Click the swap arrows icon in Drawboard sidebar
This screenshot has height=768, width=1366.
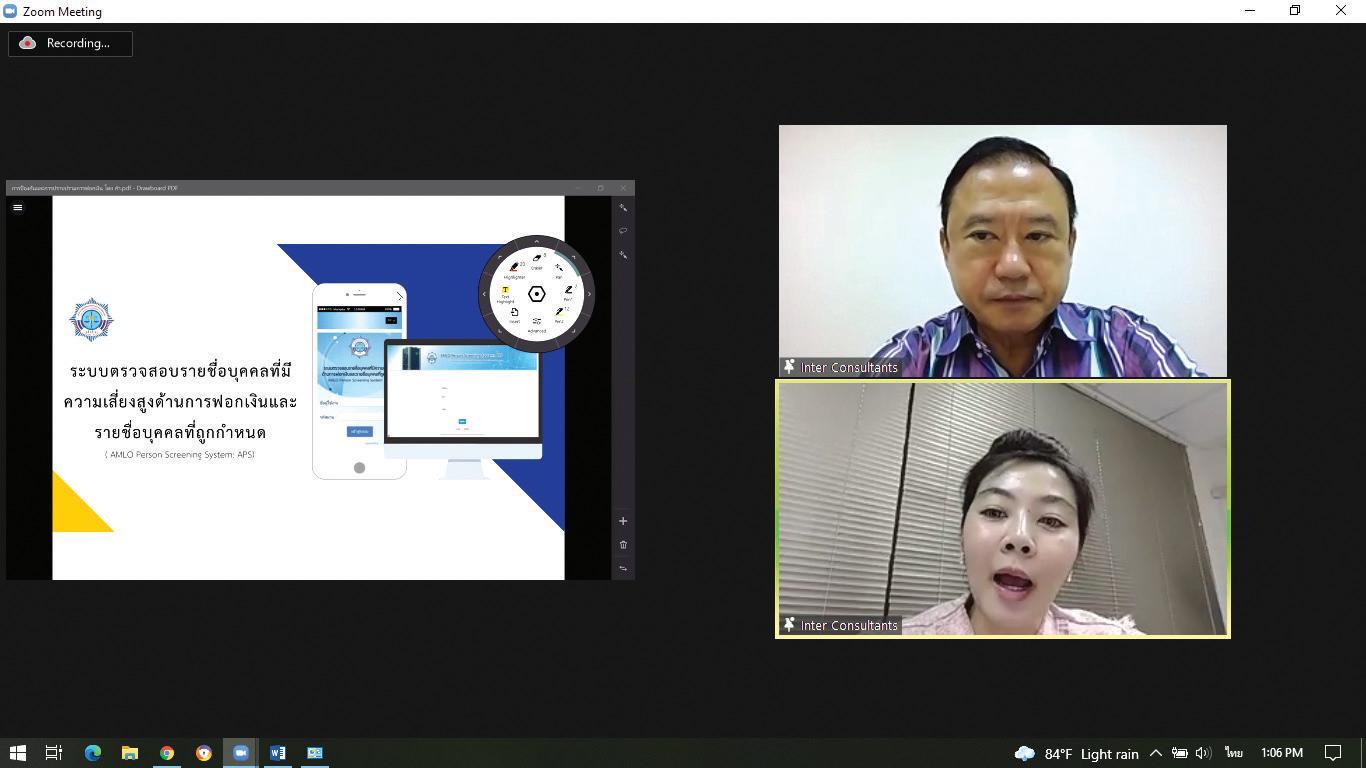[623, 568]
